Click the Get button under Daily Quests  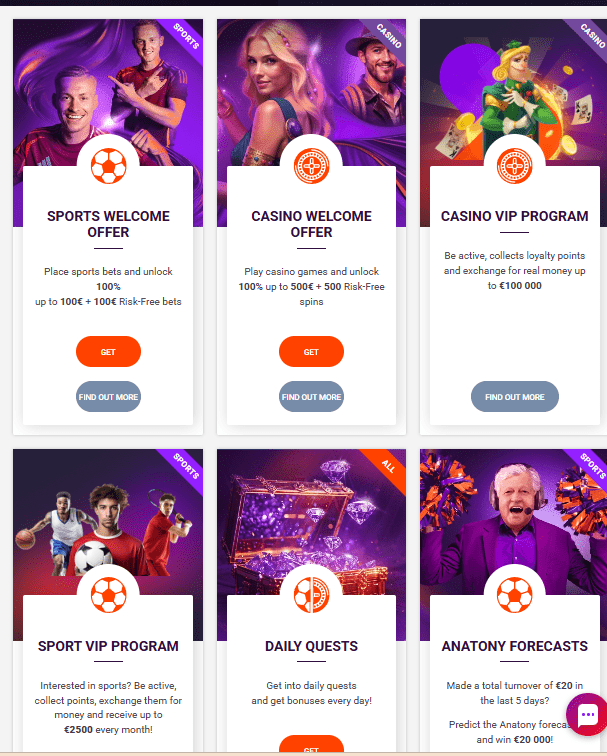[311, 745]
